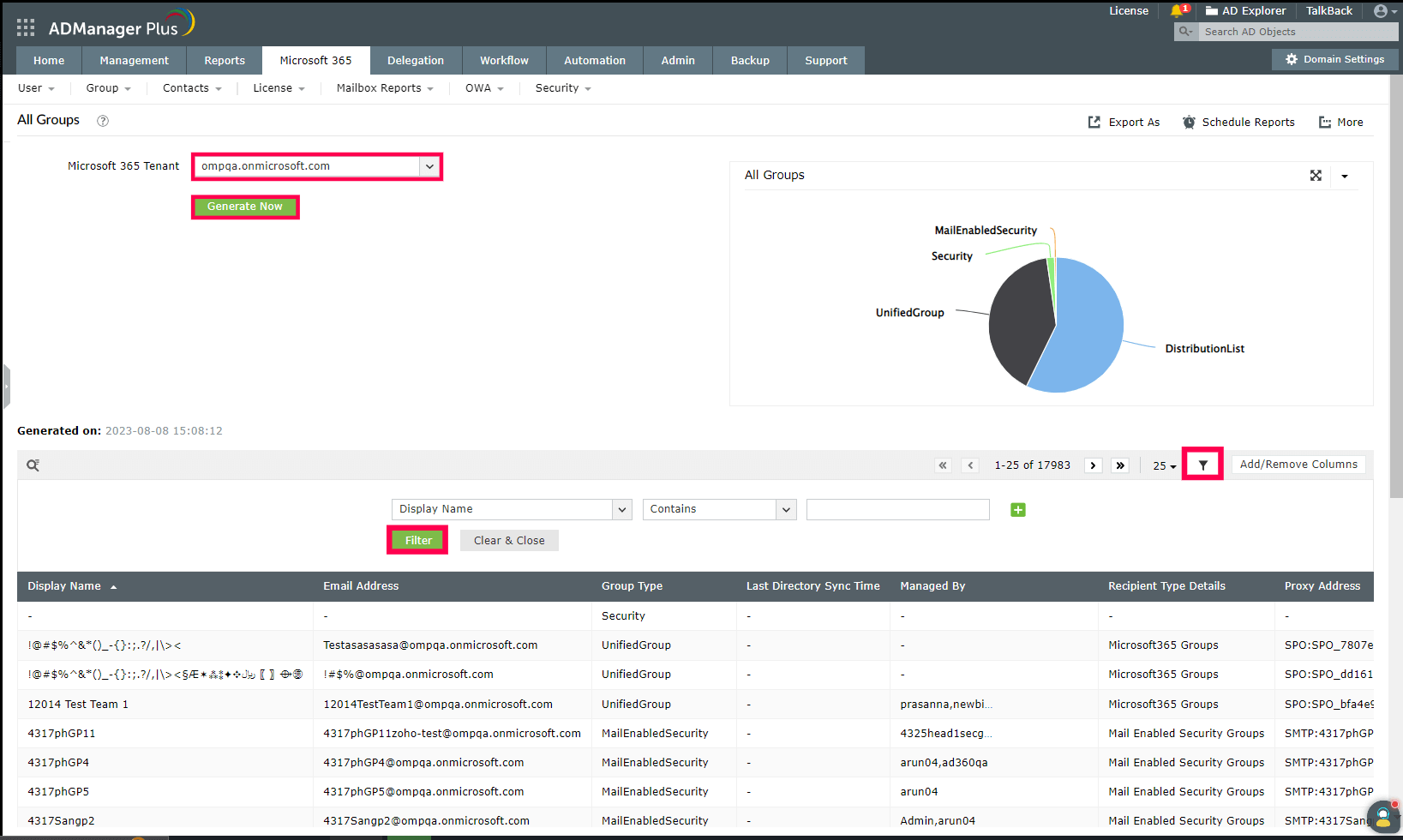This screenshot has height=840, width=1403.
Task: Go to the next results page
Action: click(x=1093, y=465)
